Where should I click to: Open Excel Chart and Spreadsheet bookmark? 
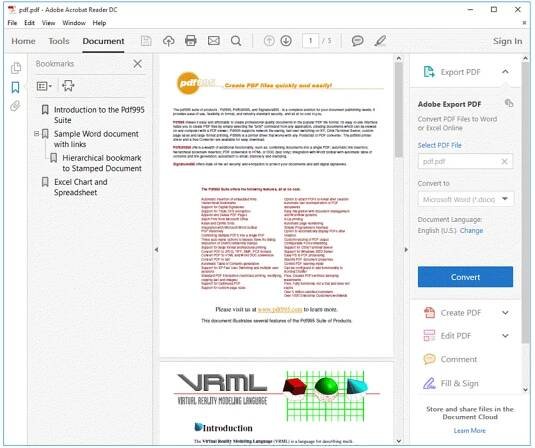click(x=81, y=187)
